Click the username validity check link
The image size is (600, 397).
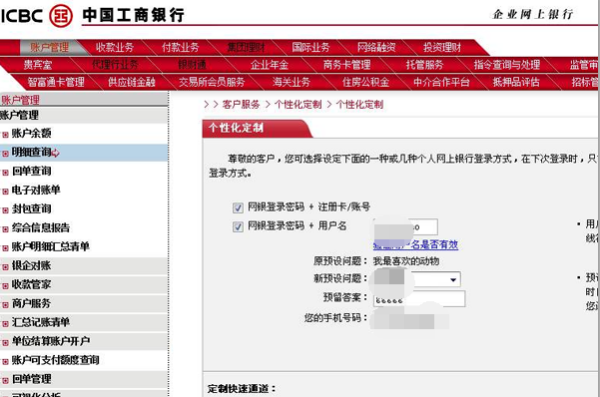pos(416,245)
